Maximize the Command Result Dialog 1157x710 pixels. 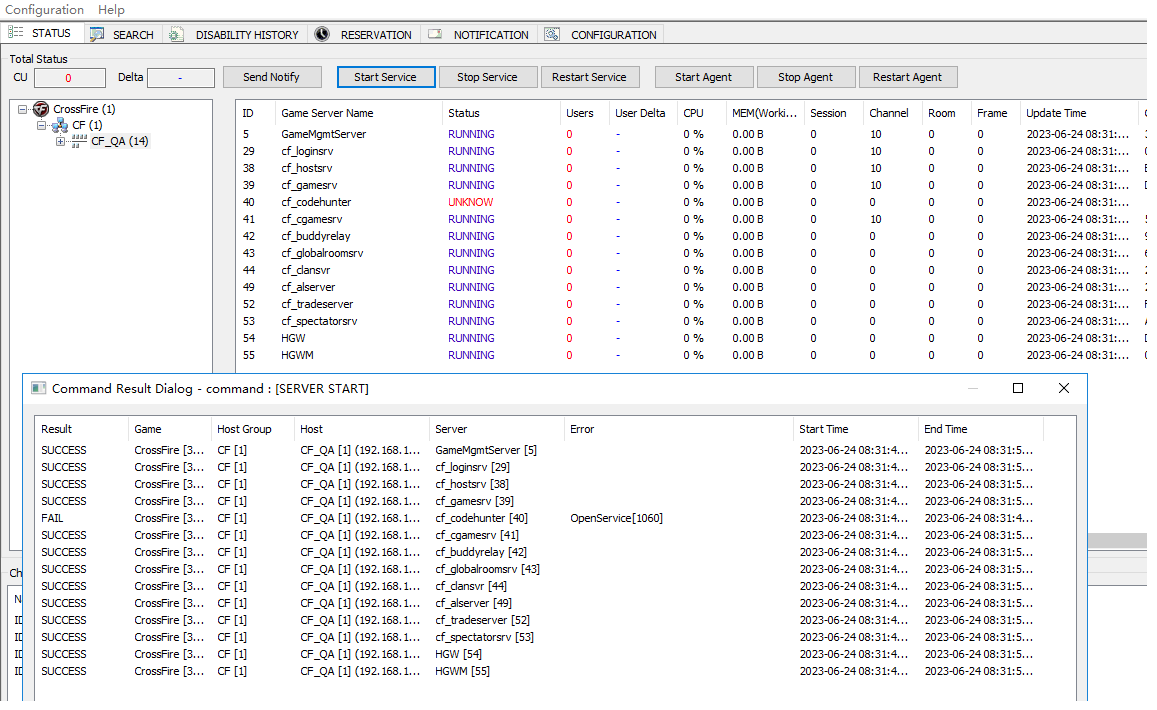(x=1018, y=388)
